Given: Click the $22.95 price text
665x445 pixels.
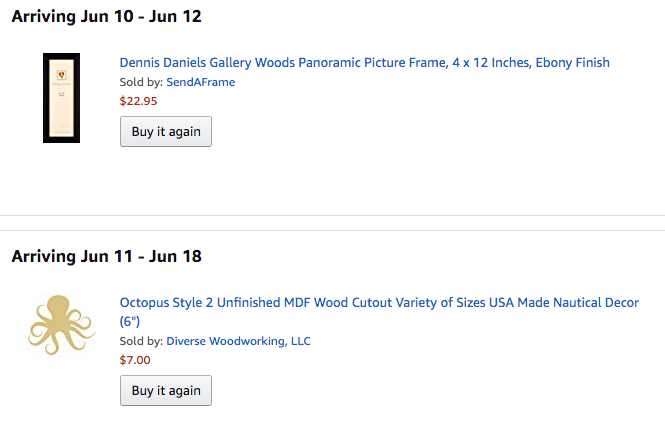Looking at the screenshot, I should 138,101.
